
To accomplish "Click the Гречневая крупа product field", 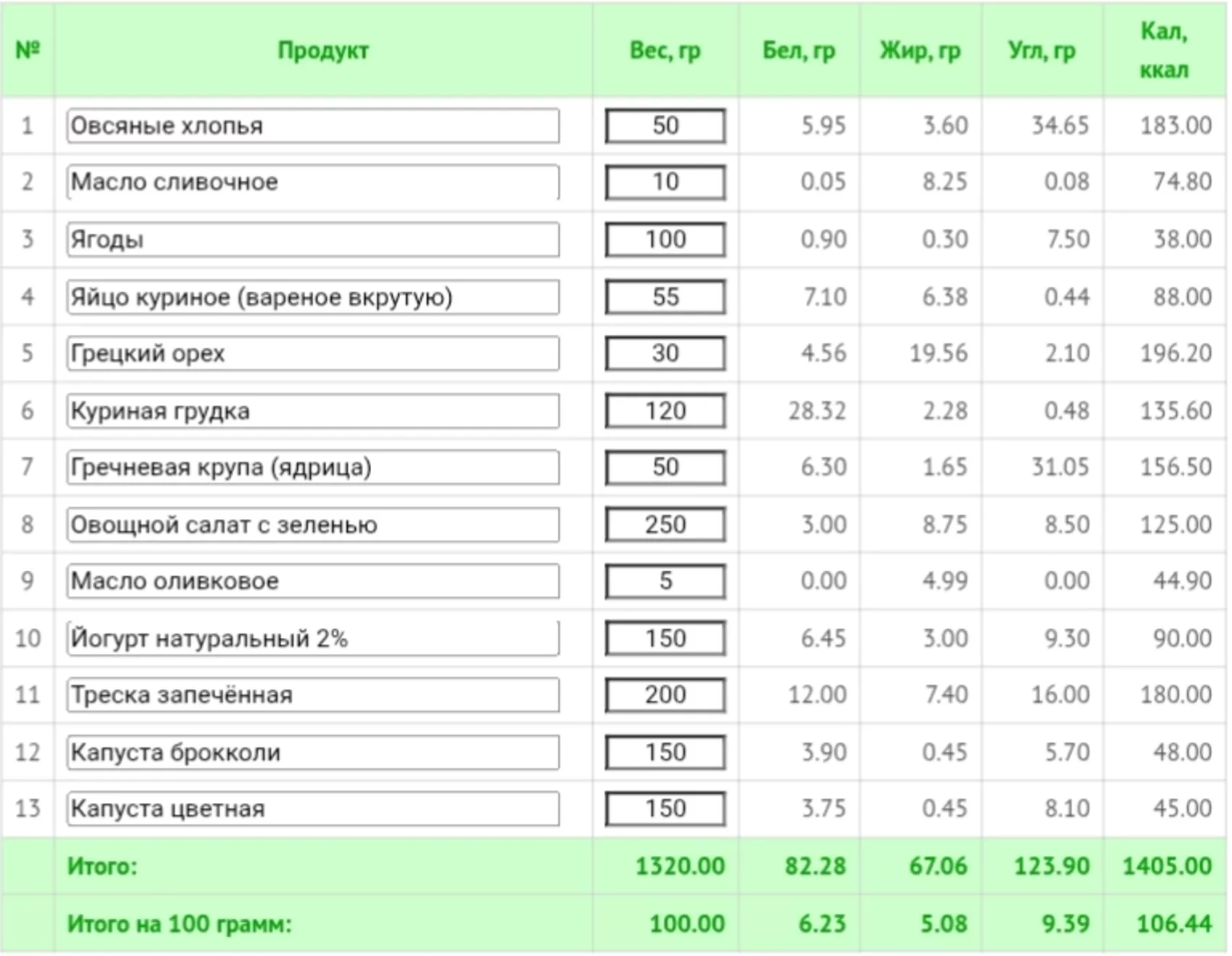I will [x=313, y=467].
